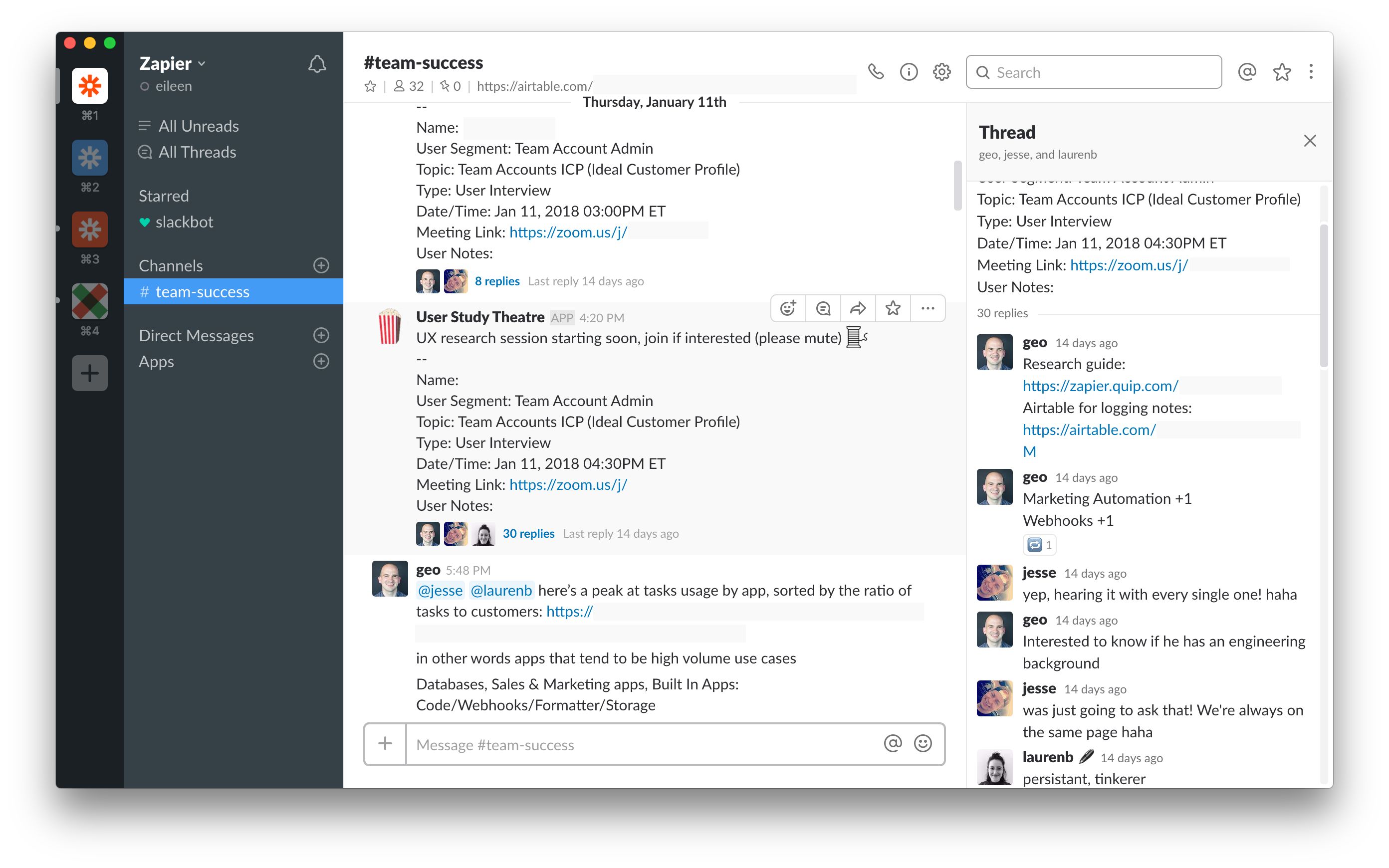Open User Study Theatre app name

tap(480, 317)
